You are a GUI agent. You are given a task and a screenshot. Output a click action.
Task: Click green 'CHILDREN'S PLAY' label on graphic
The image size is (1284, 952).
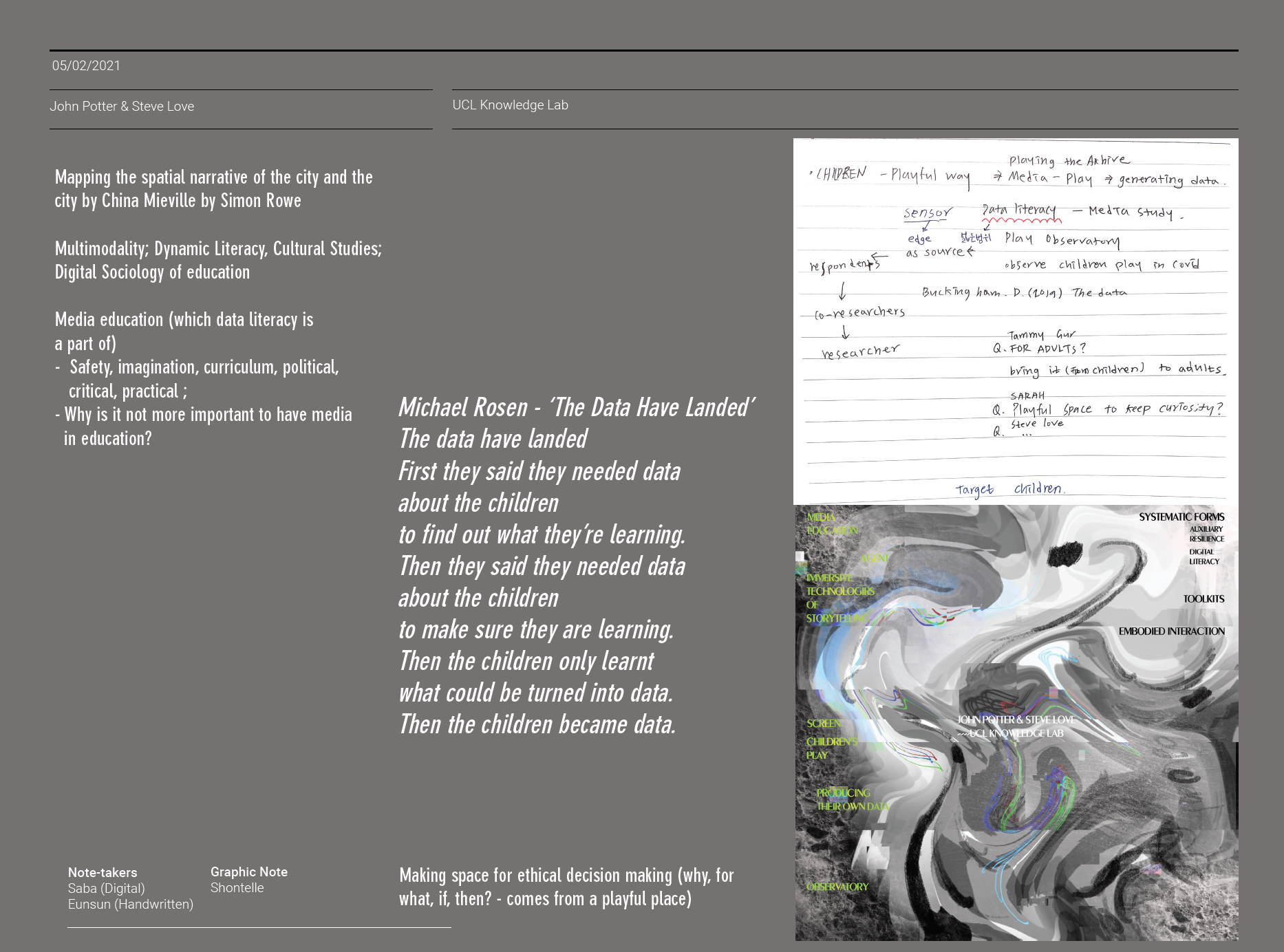tap(832, 748)
